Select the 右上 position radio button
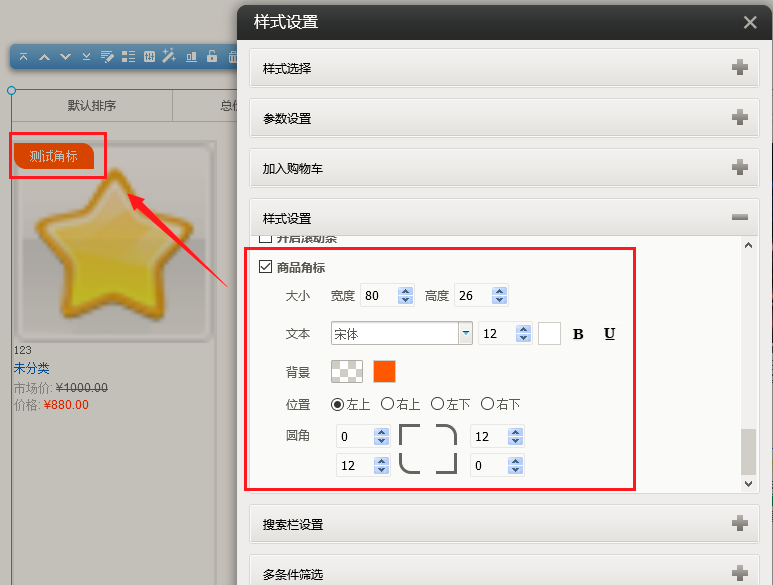773x585 pixels. (387, 404)
